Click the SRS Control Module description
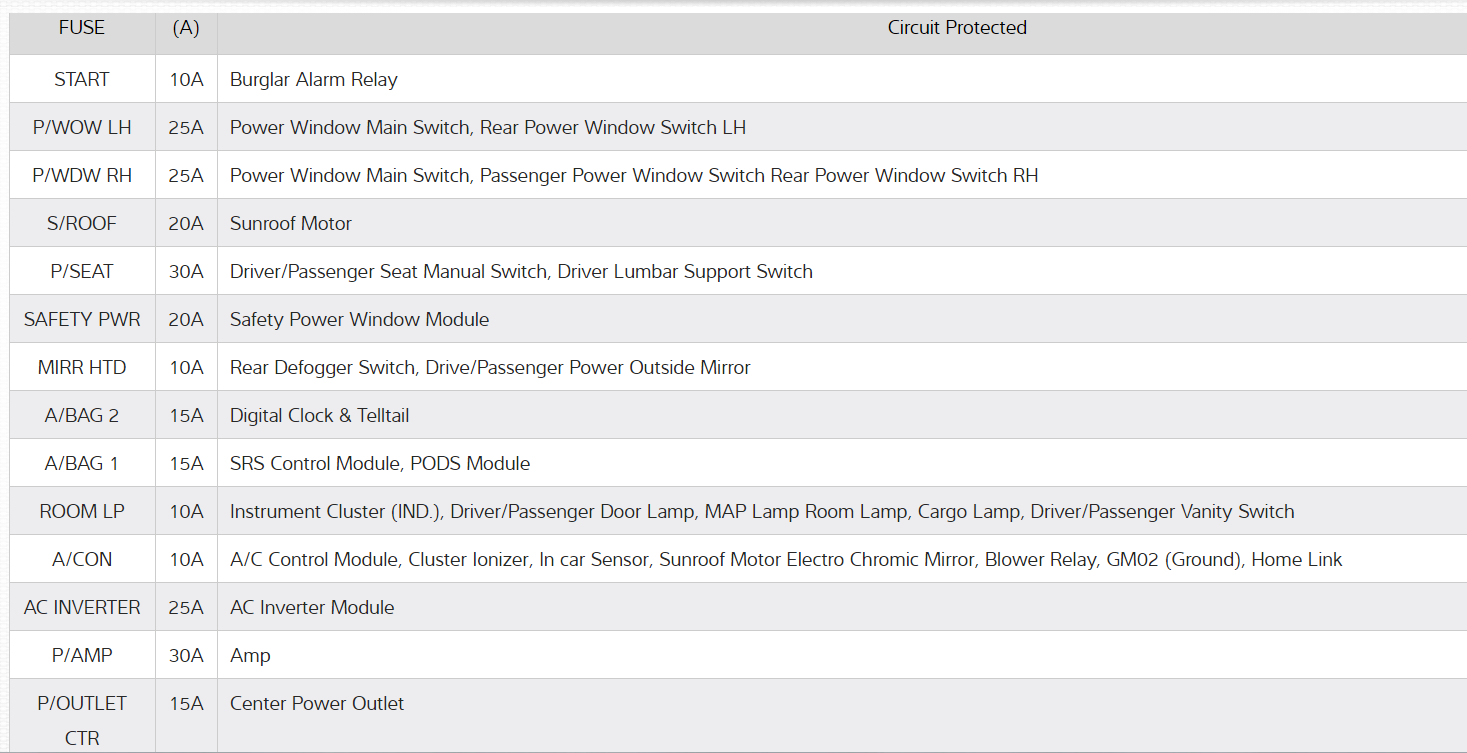1467x753 pixels. 380,464
